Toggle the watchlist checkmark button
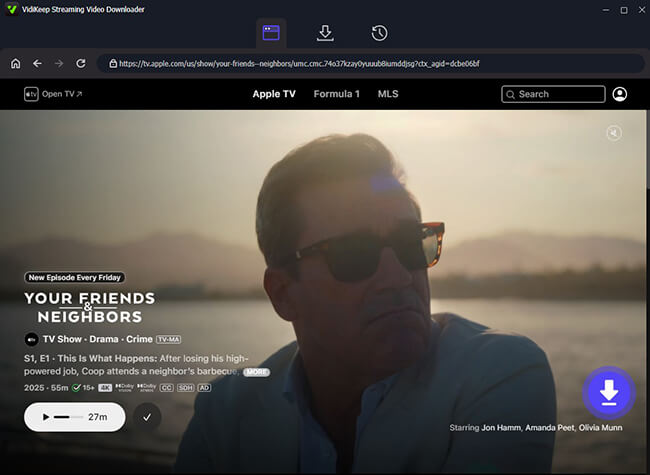Image resolution: width=650 pixels, height=475 pixels. tap(147, 417)
